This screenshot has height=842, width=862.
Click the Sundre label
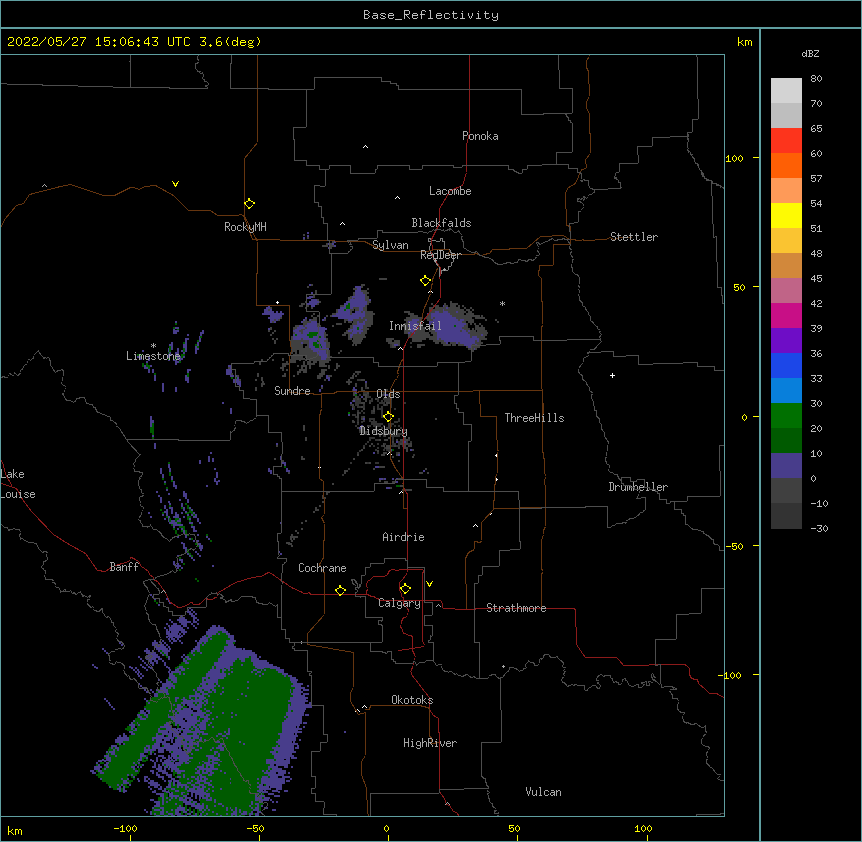pos(292,391)
